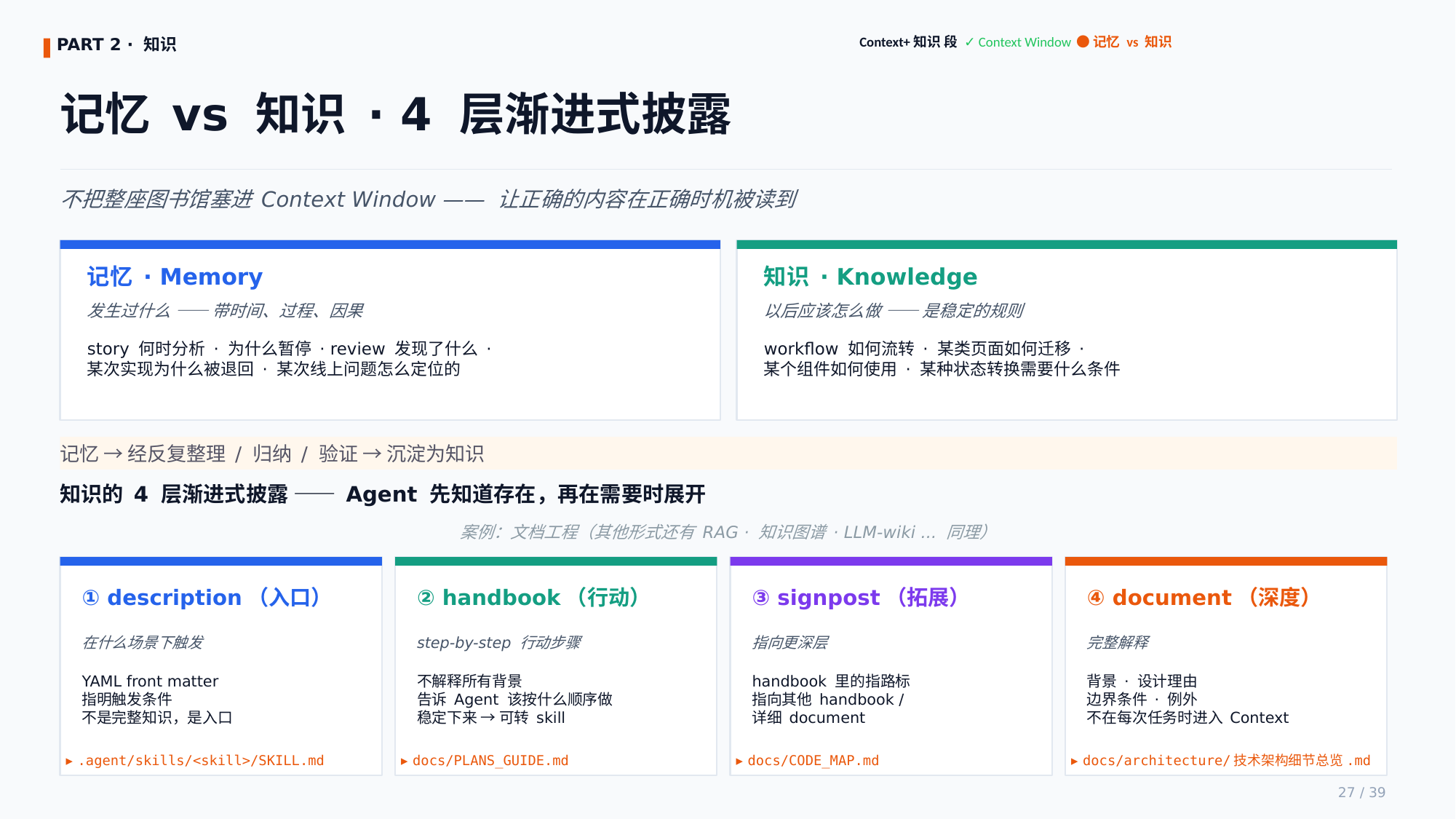Click the triangle before docs/architecture path

click(1074, 761)
